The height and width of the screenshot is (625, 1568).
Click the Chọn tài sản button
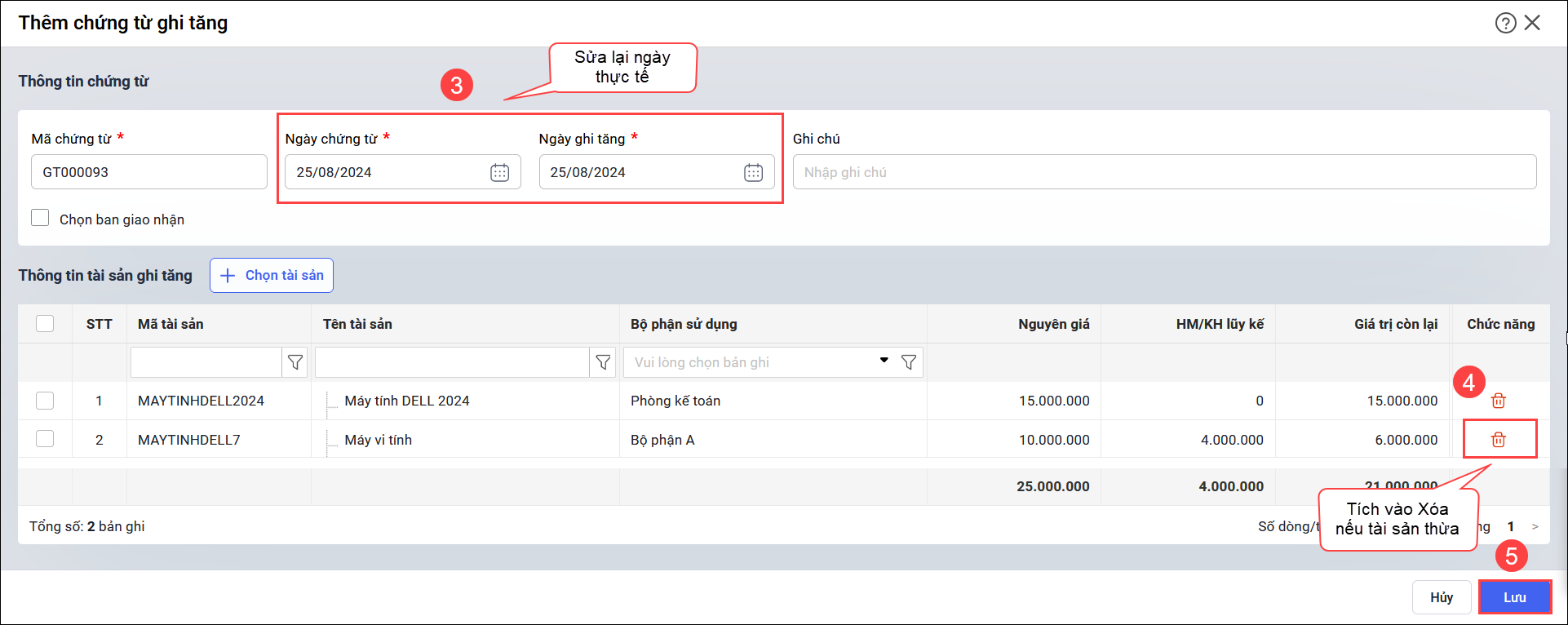point(272,276)
